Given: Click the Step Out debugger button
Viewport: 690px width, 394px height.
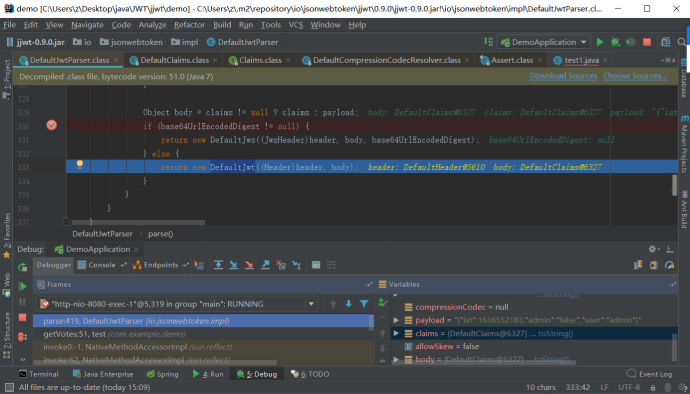Looking at the screenshot, I should tap(265, 265).
